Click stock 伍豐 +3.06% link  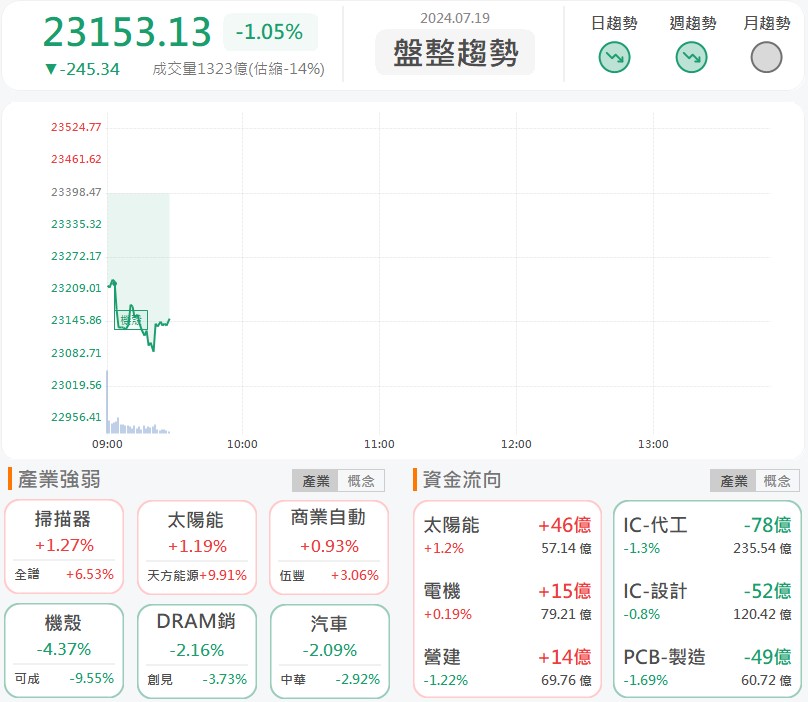(329, 575)
